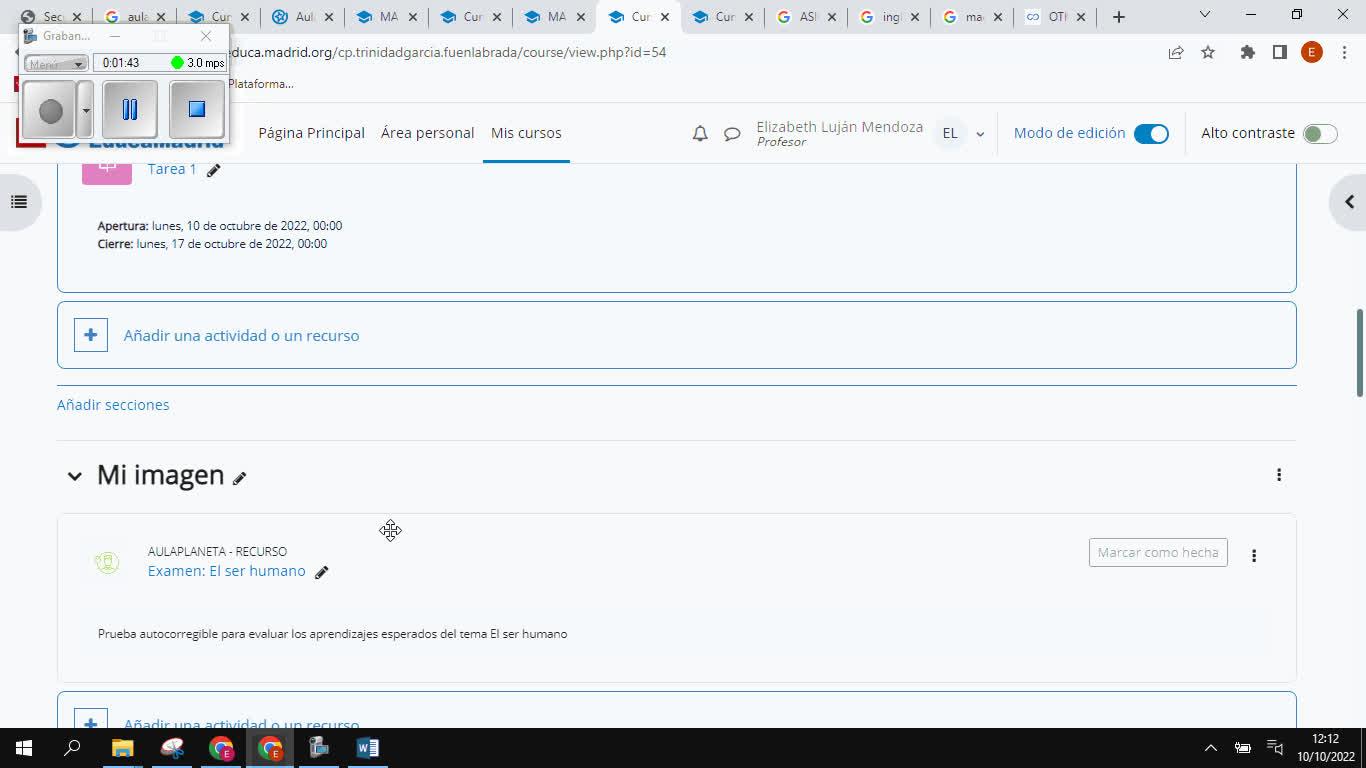Stop the screen recording

[x=197, y=109]
